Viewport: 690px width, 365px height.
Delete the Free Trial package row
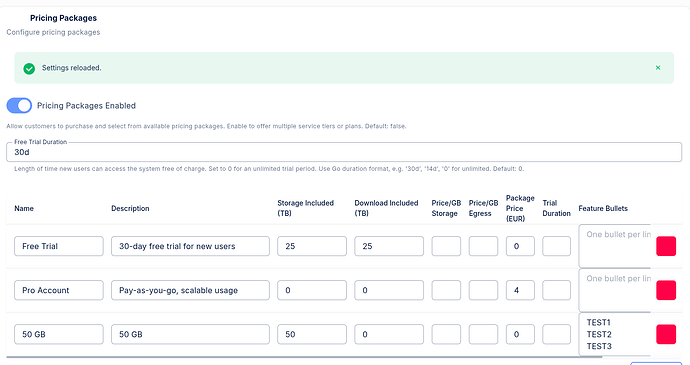[x=666, y=246]
